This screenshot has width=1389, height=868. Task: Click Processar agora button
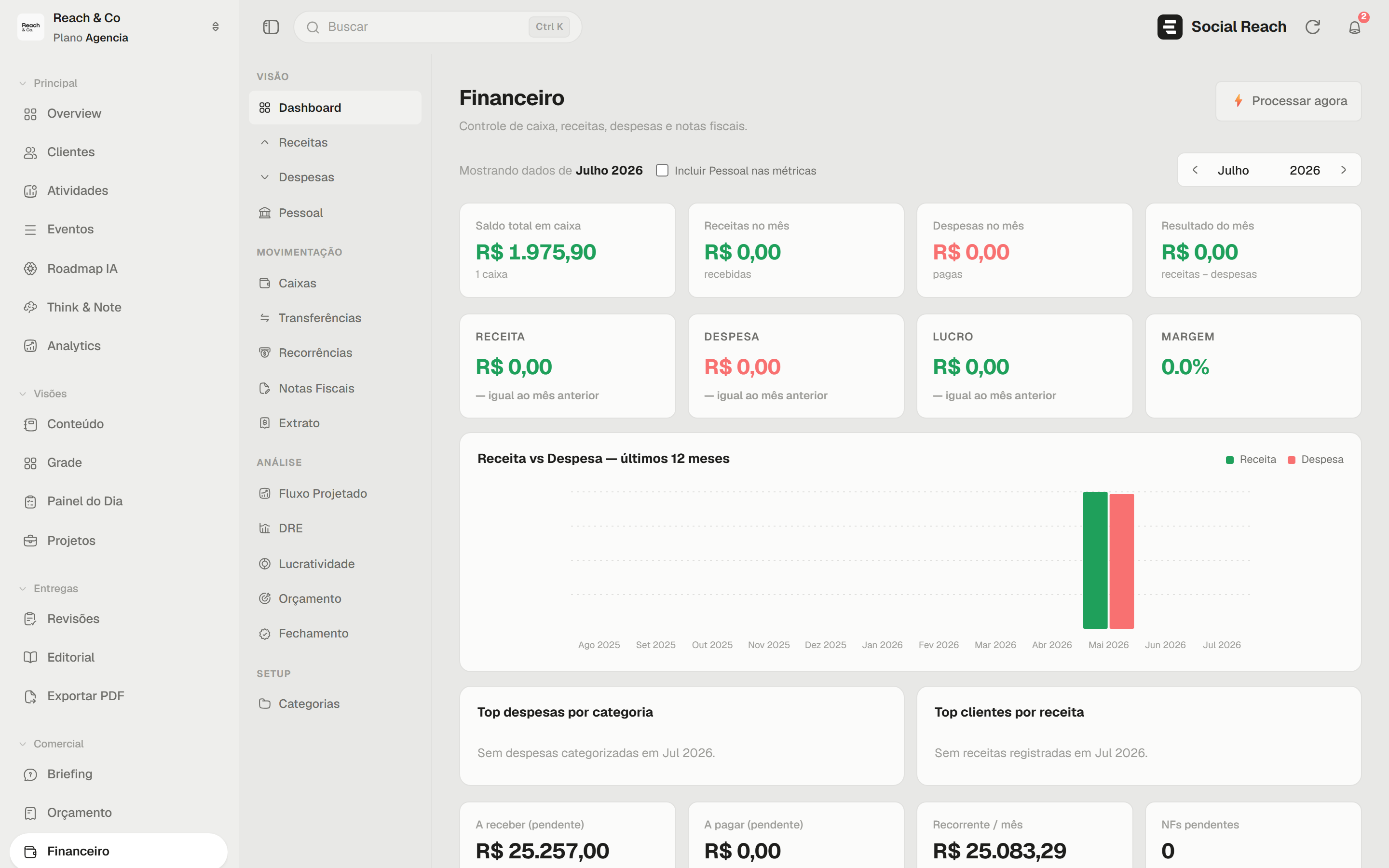1289,101
